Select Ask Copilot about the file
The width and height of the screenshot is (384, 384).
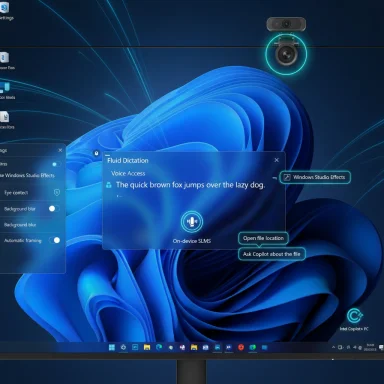(x=271, y=254)
